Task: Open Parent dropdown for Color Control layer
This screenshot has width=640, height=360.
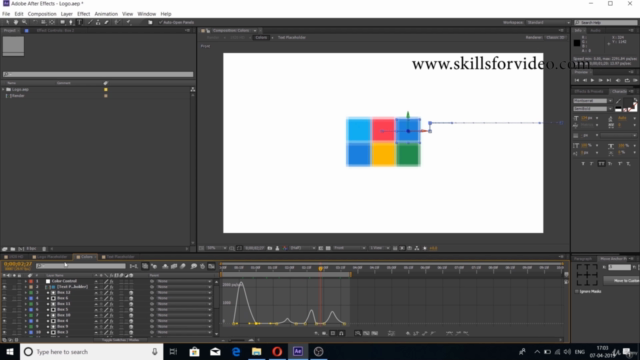Action: click(x=184, y=281)
